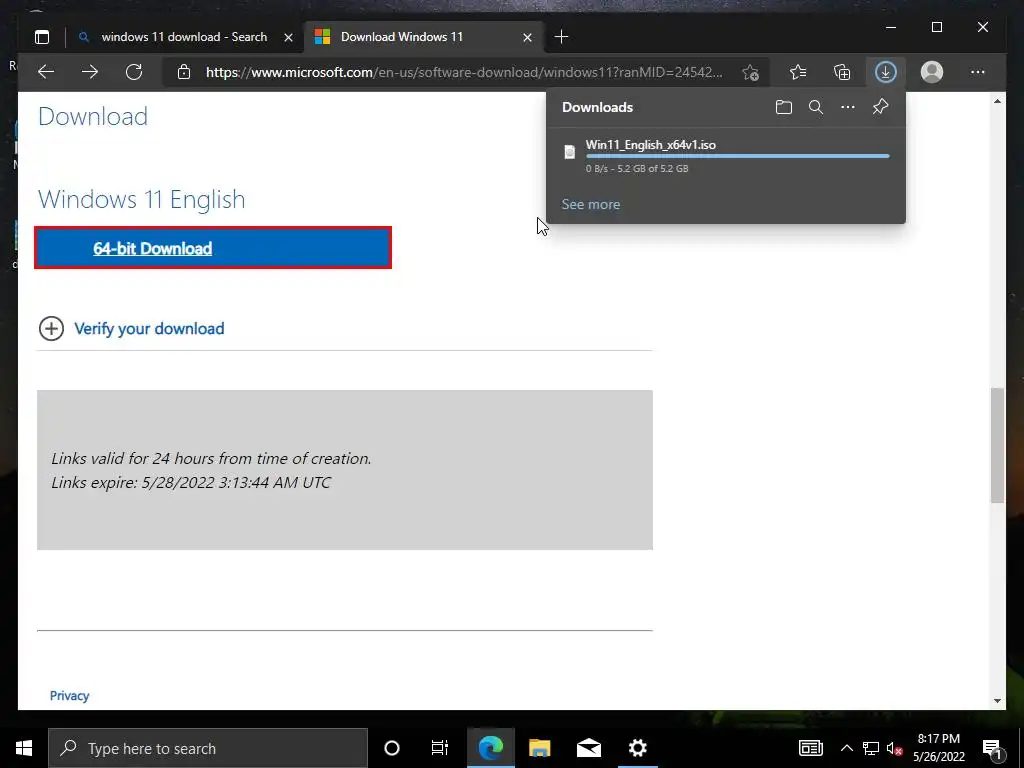This screenshot has height=768, width=1024.
Task: Open volume muted tray icon
Action: click(x=895, y=748)
